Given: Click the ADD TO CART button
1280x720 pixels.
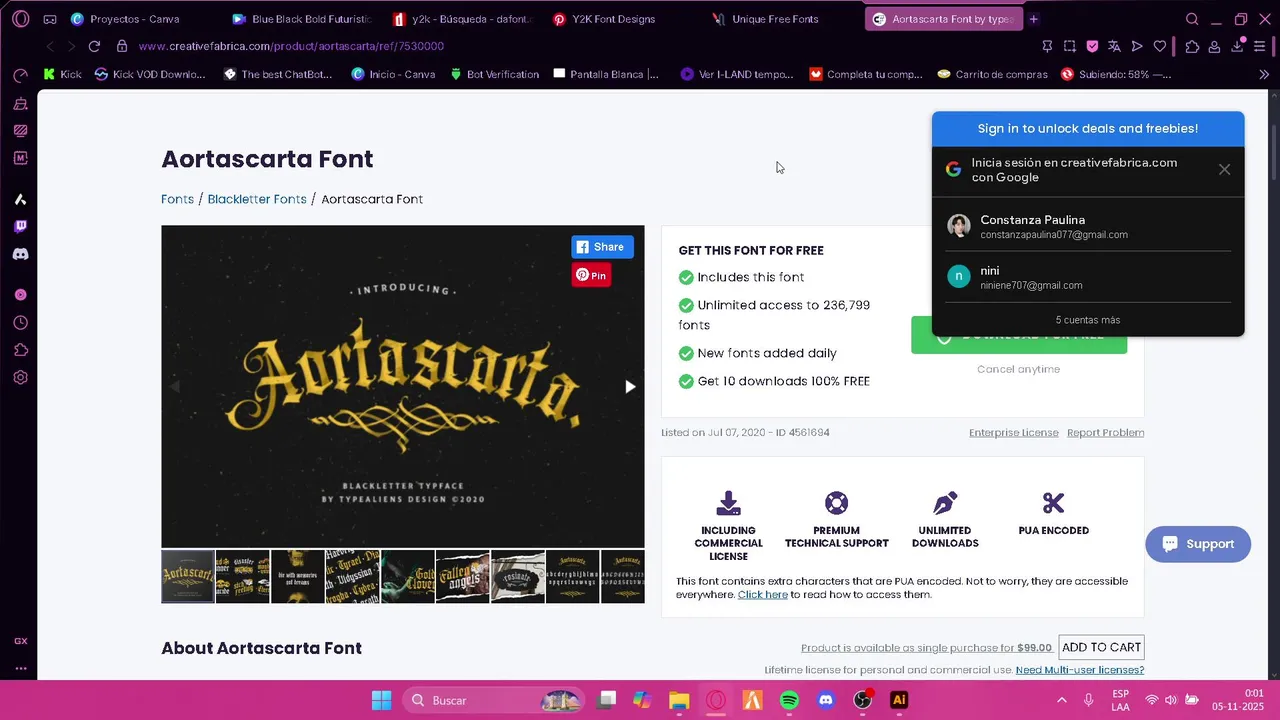Looking at the screenshot, I should pyautogui.click(x=1101, y=647).
